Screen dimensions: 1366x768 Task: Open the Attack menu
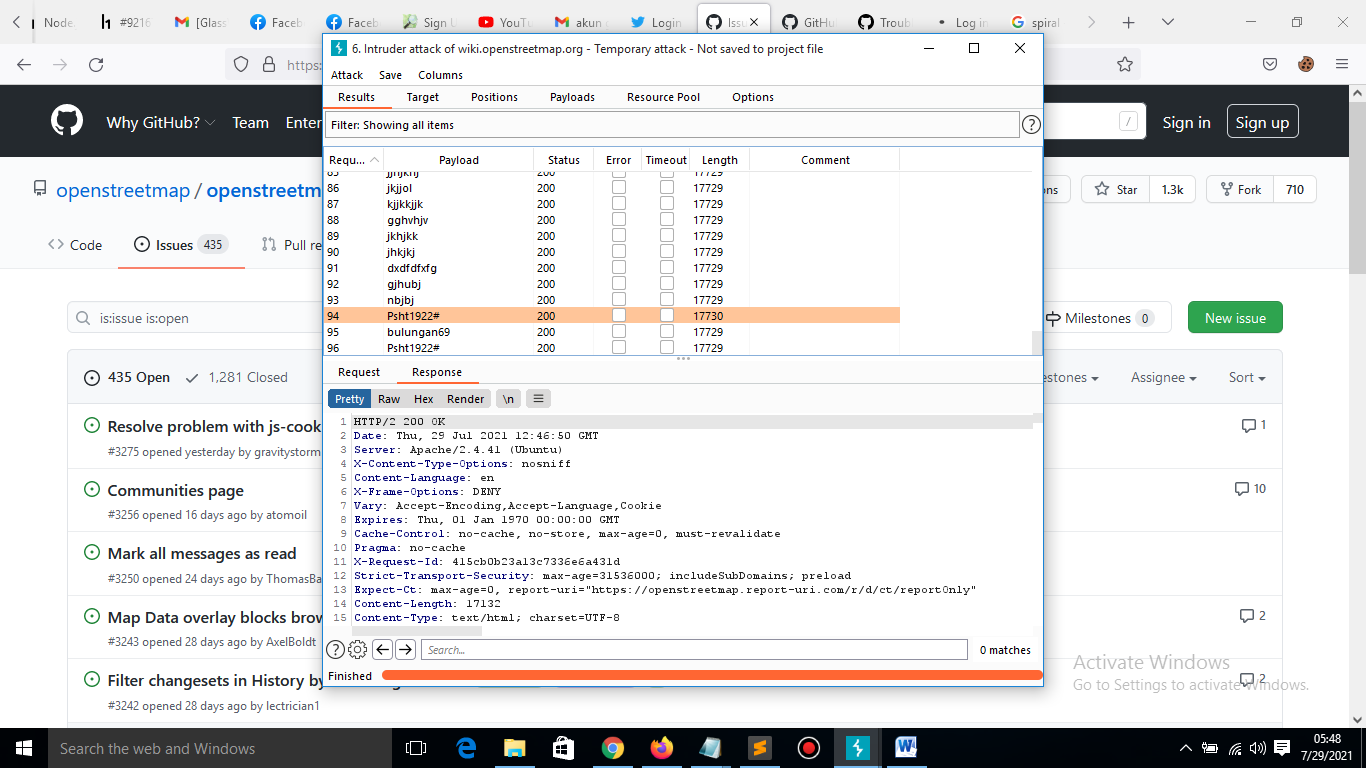point(347,75)
